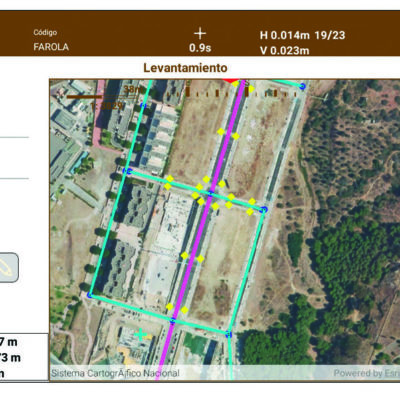400x400 pixels.
Task: Select the green cross position marker
Action: (x=141, y=334)
